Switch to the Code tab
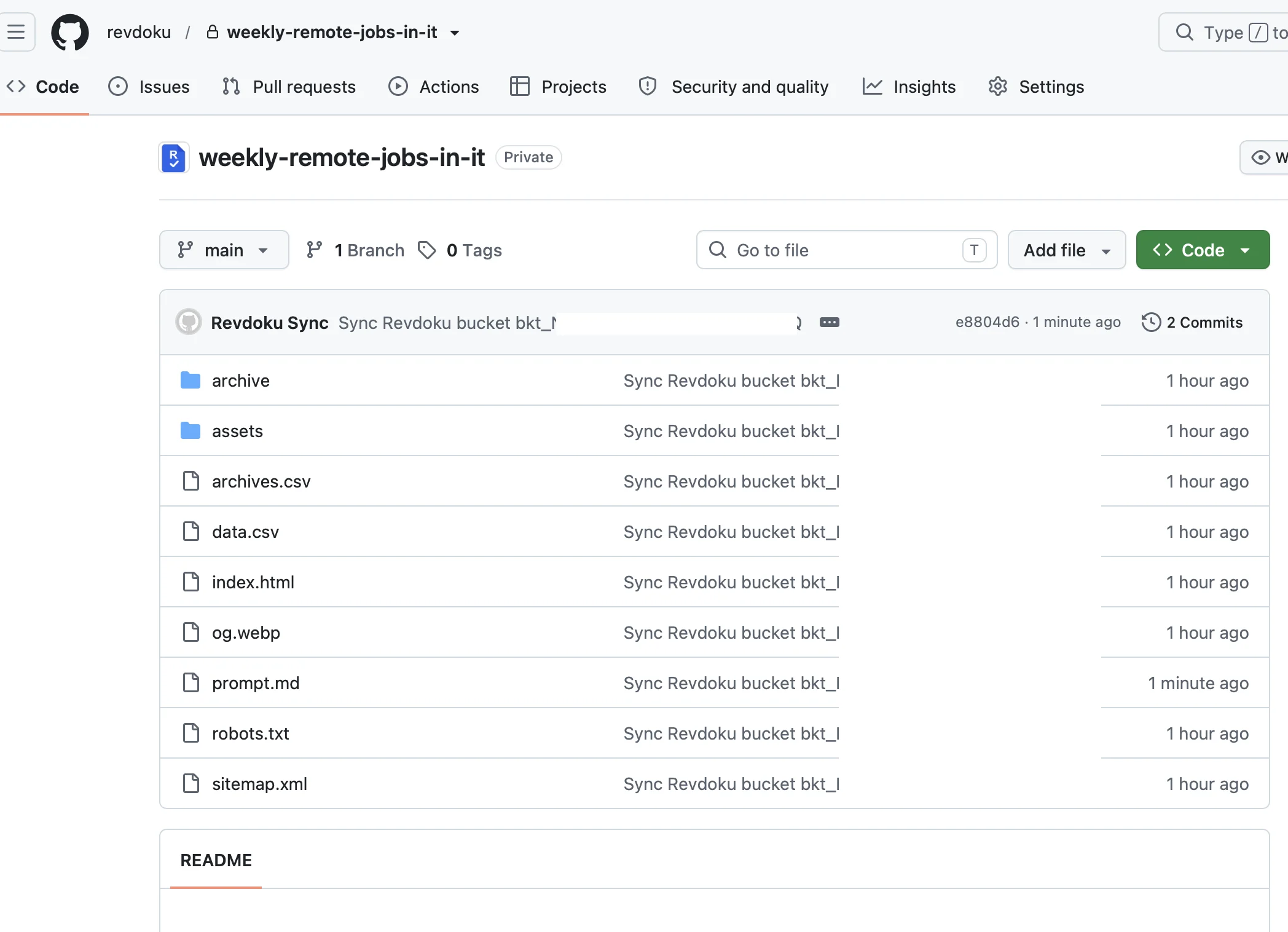This screenshot has height=932, width=1288. pos(43,87)
